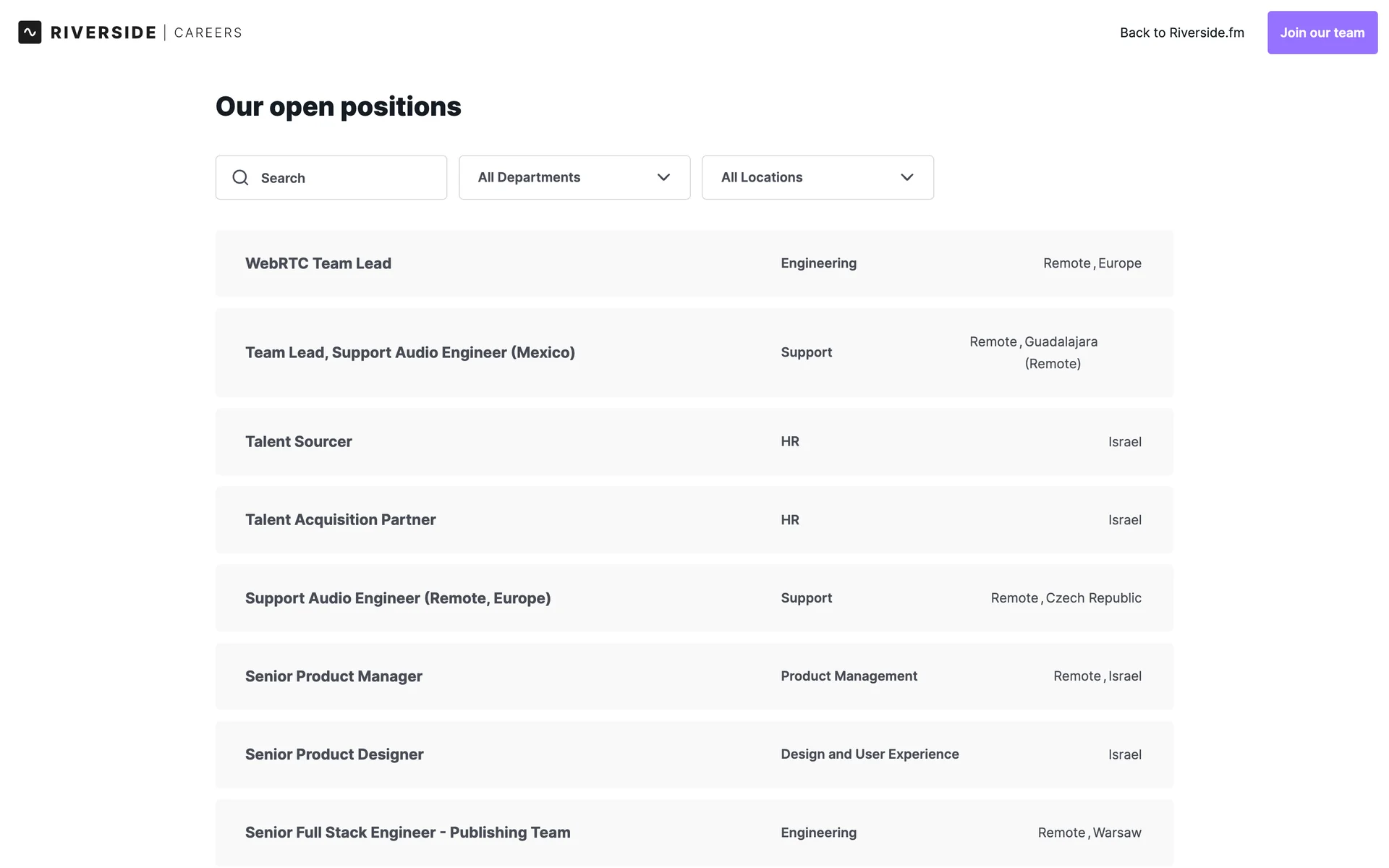Viewport: 1389px width, 868px height.
Task: View the Senior Product Manager role
Action: coord(334,676)
